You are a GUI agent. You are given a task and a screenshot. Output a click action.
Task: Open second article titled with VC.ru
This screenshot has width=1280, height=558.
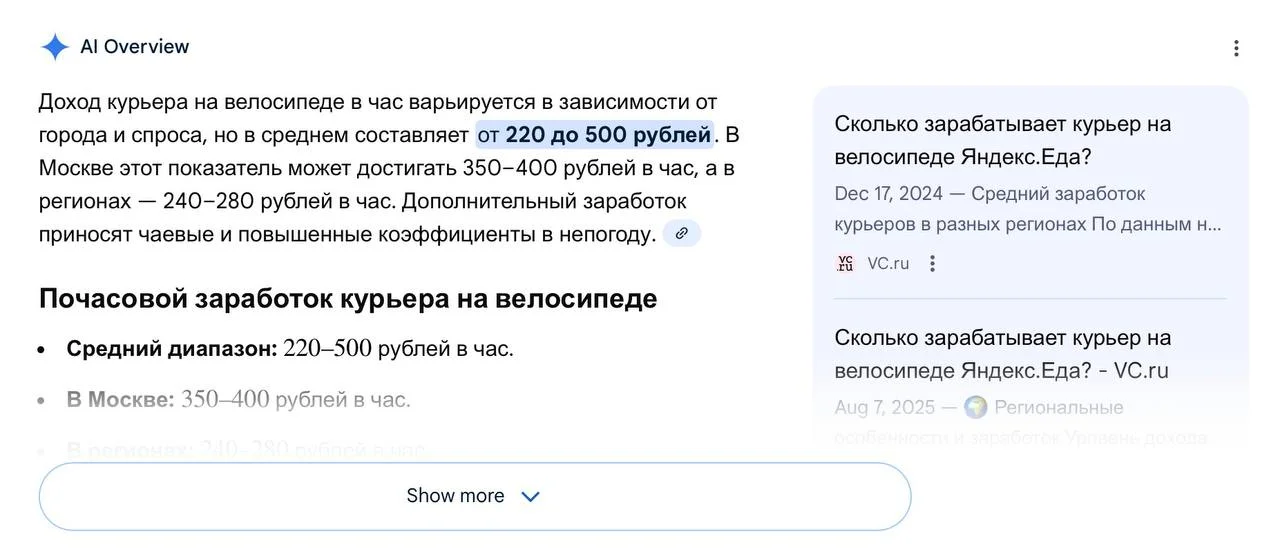coord(1002,354)
